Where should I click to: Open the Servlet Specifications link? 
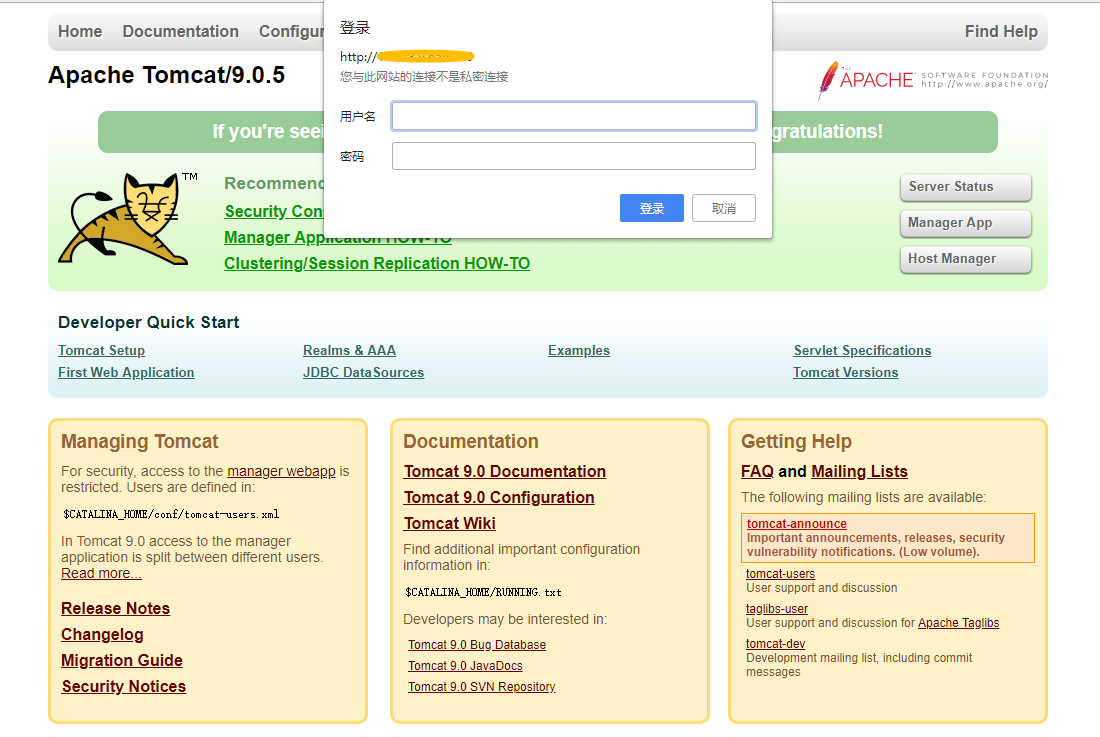[x=862, y=351]
